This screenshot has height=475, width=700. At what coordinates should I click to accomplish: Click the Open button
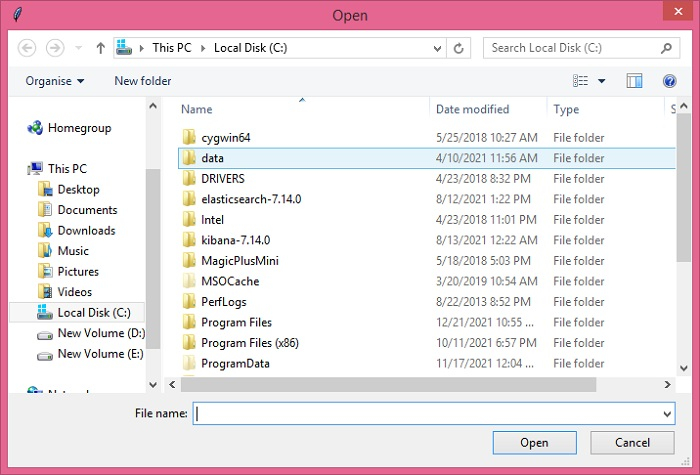[x=534, y=442]
